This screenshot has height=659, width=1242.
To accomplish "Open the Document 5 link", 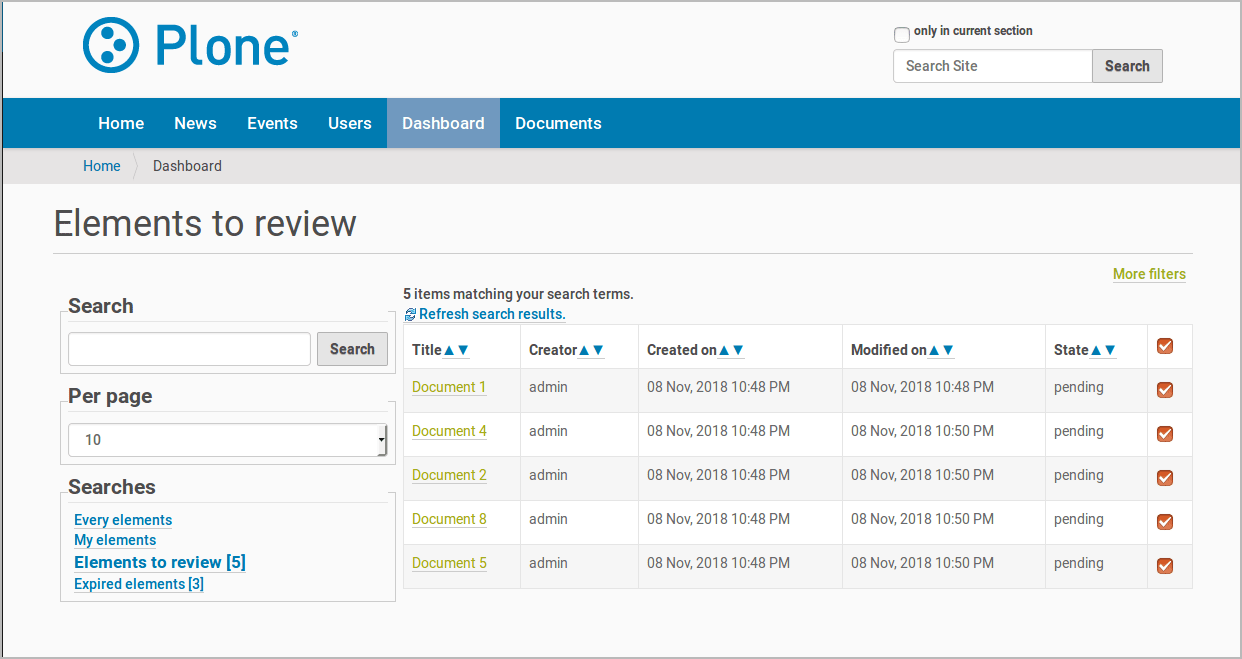I will [x=449, y=563].
